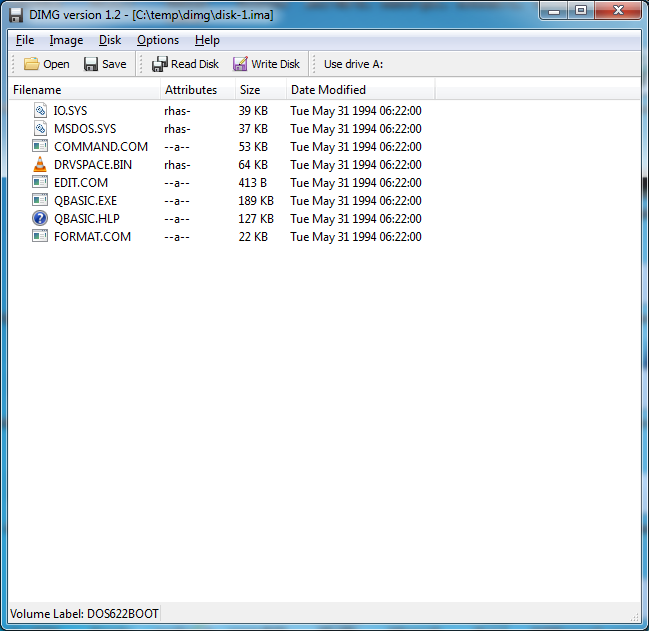Select the COMMAND.COM filename
Image resolution: width=649 pixels, height=631 pixels.
101,146
